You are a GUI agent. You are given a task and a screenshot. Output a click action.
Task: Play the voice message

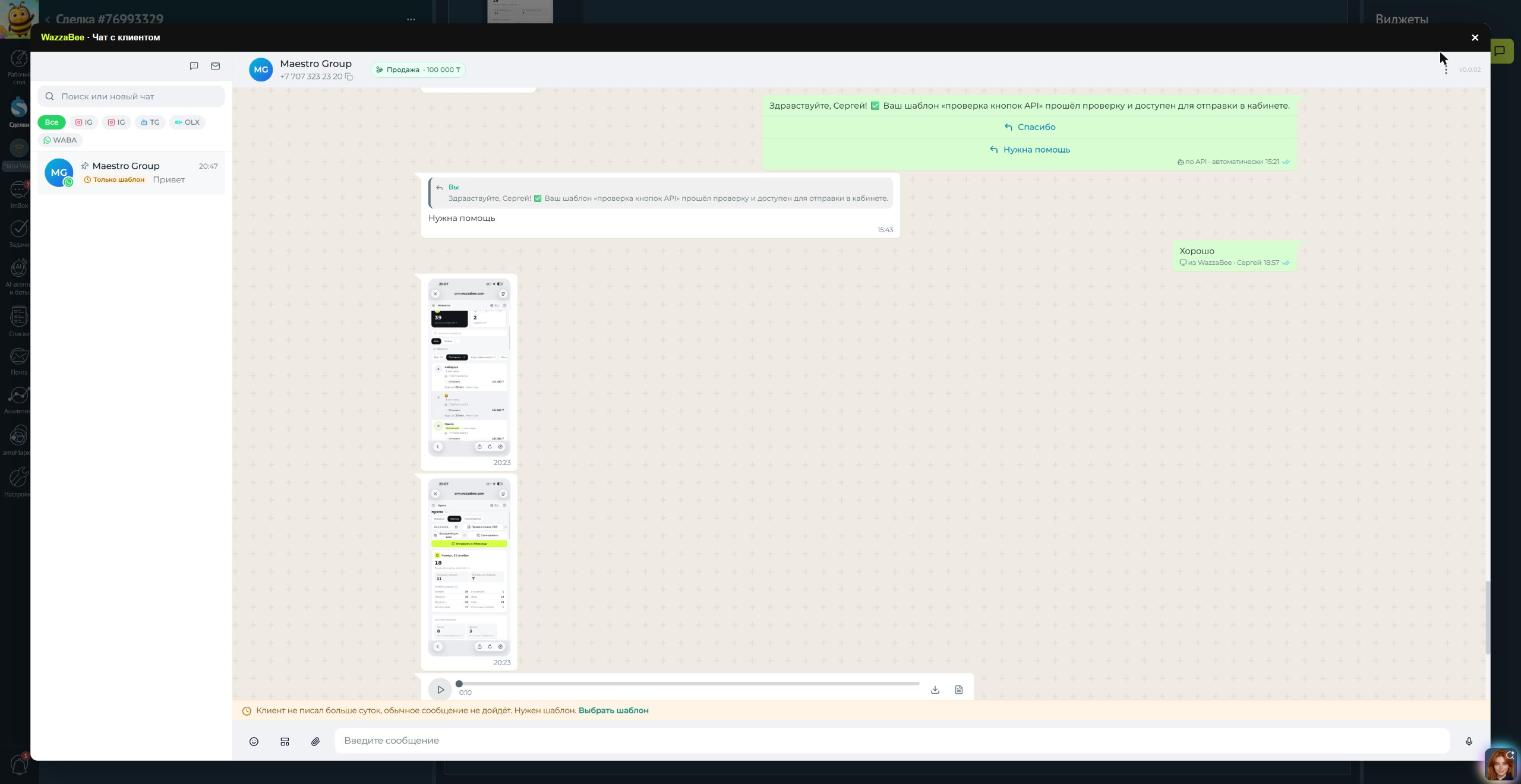(x=440, y=689)
